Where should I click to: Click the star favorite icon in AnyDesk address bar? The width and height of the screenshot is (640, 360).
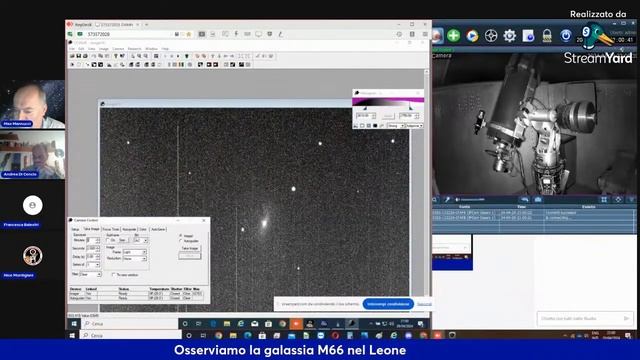coord(189,34)
